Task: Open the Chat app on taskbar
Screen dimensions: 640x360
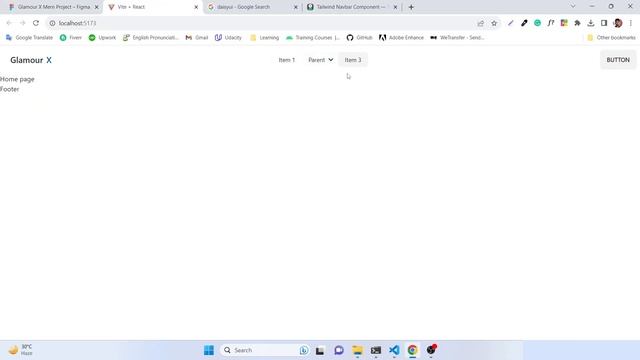Action: (339, 350)
